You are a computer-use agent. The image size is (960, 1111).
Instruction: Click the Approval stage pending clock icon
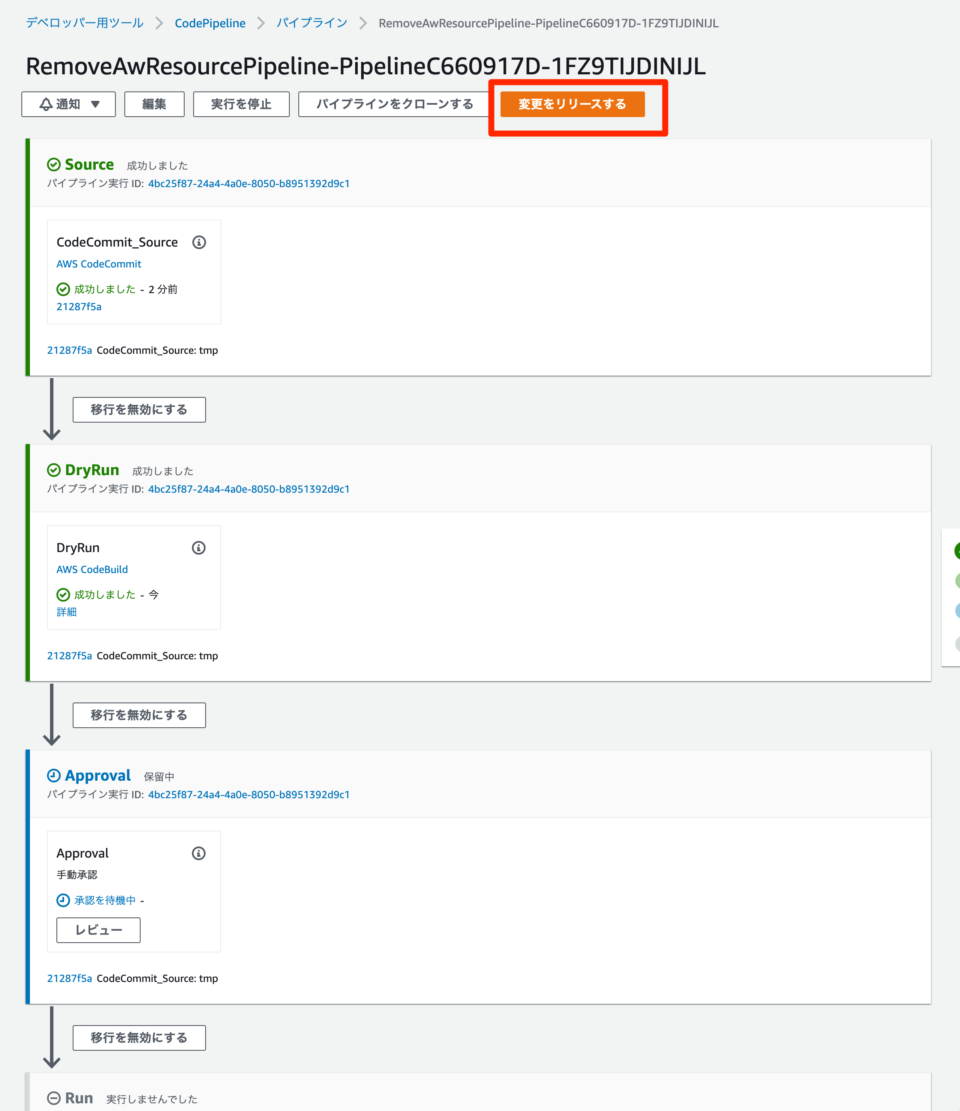click(54, 775)
